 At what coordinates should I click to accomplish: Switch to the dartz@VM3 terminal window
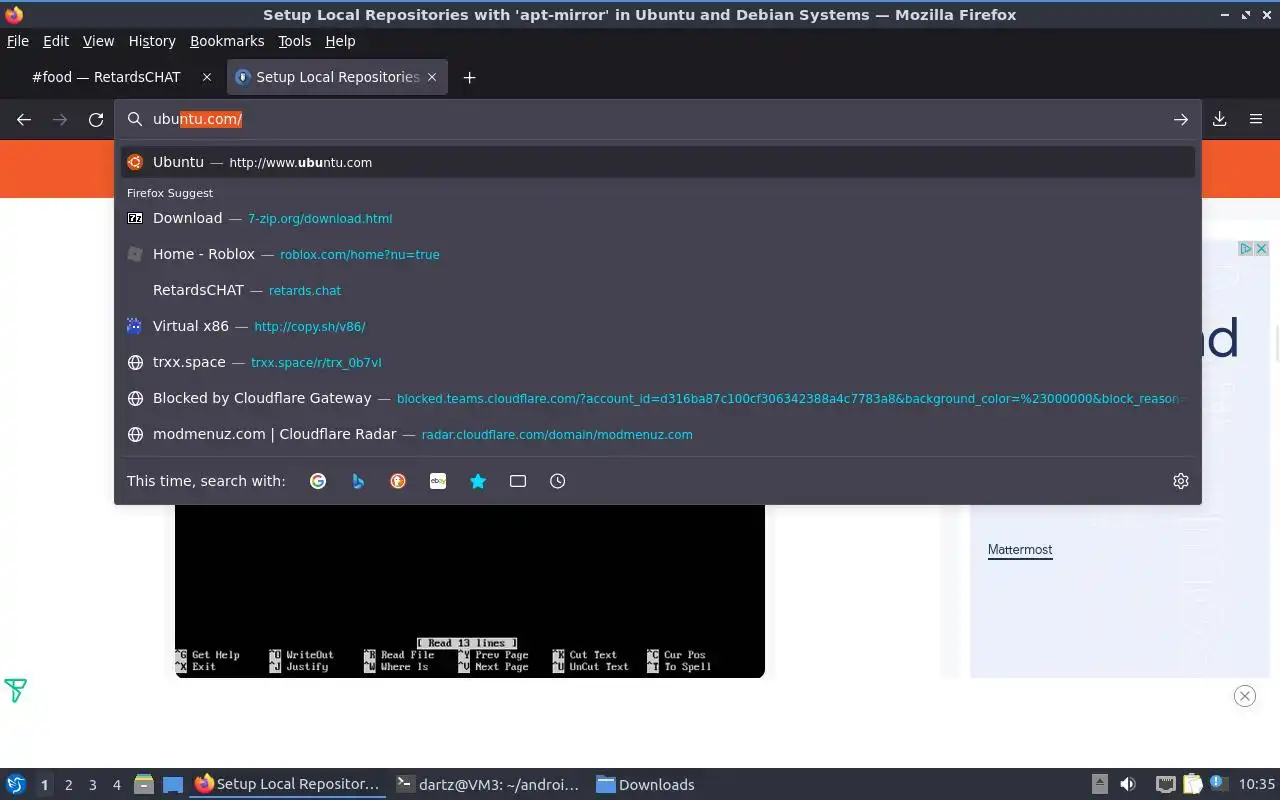pos(487,784)
